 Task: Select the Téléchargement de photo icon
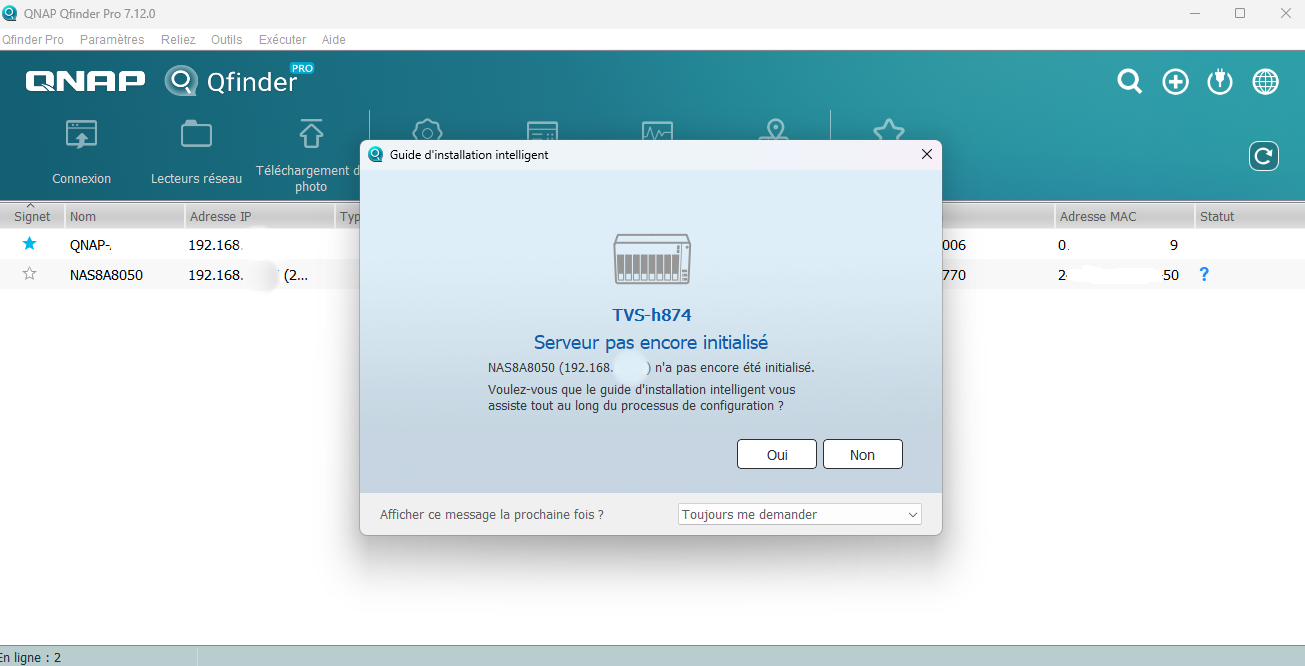pos(311,133)
